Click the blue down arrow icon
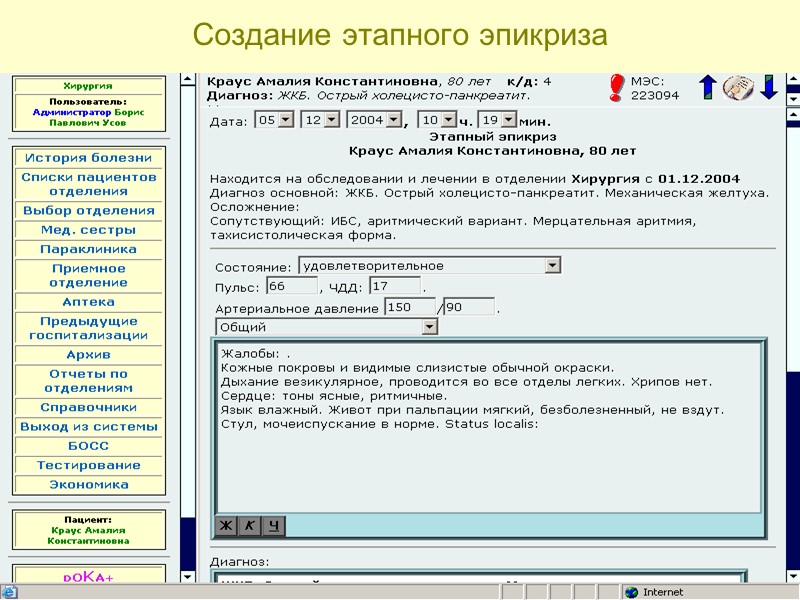800x600 pixels. tap(769, 87)
